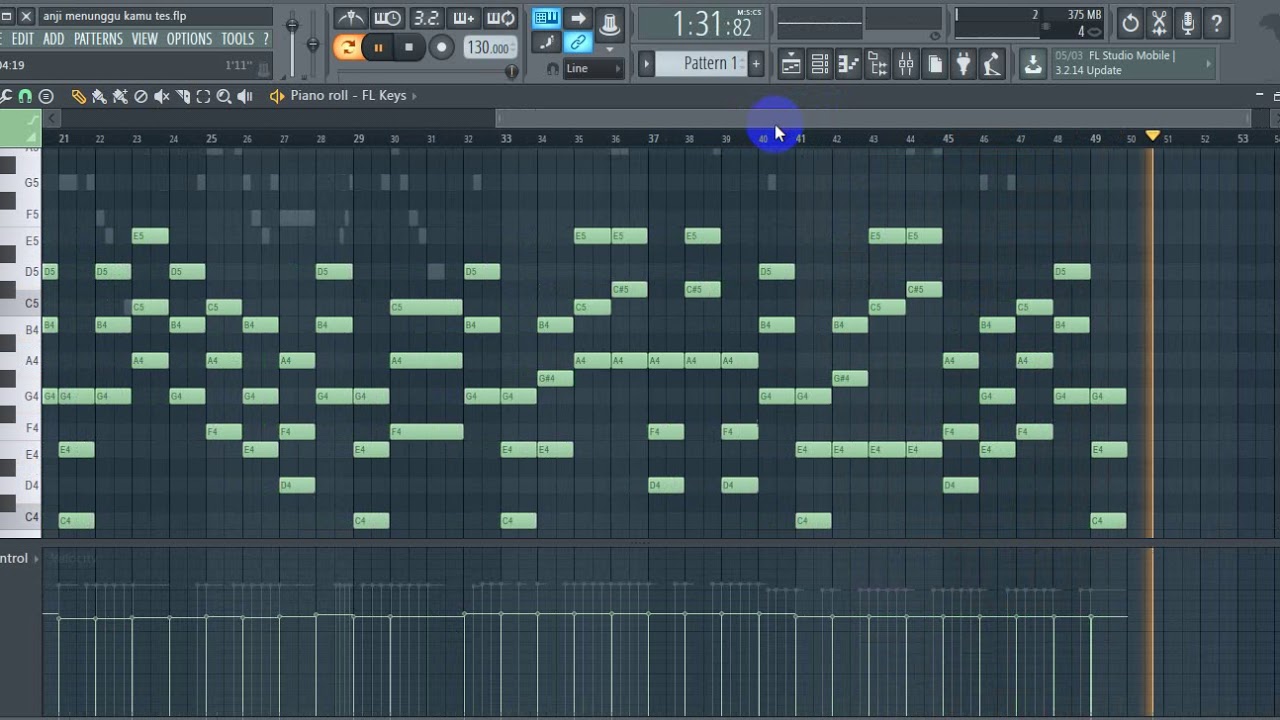The height and width of the screenshot is (720, 1280).
Task: Toggle typing keyboard to piano
Action: coord(546,18)
